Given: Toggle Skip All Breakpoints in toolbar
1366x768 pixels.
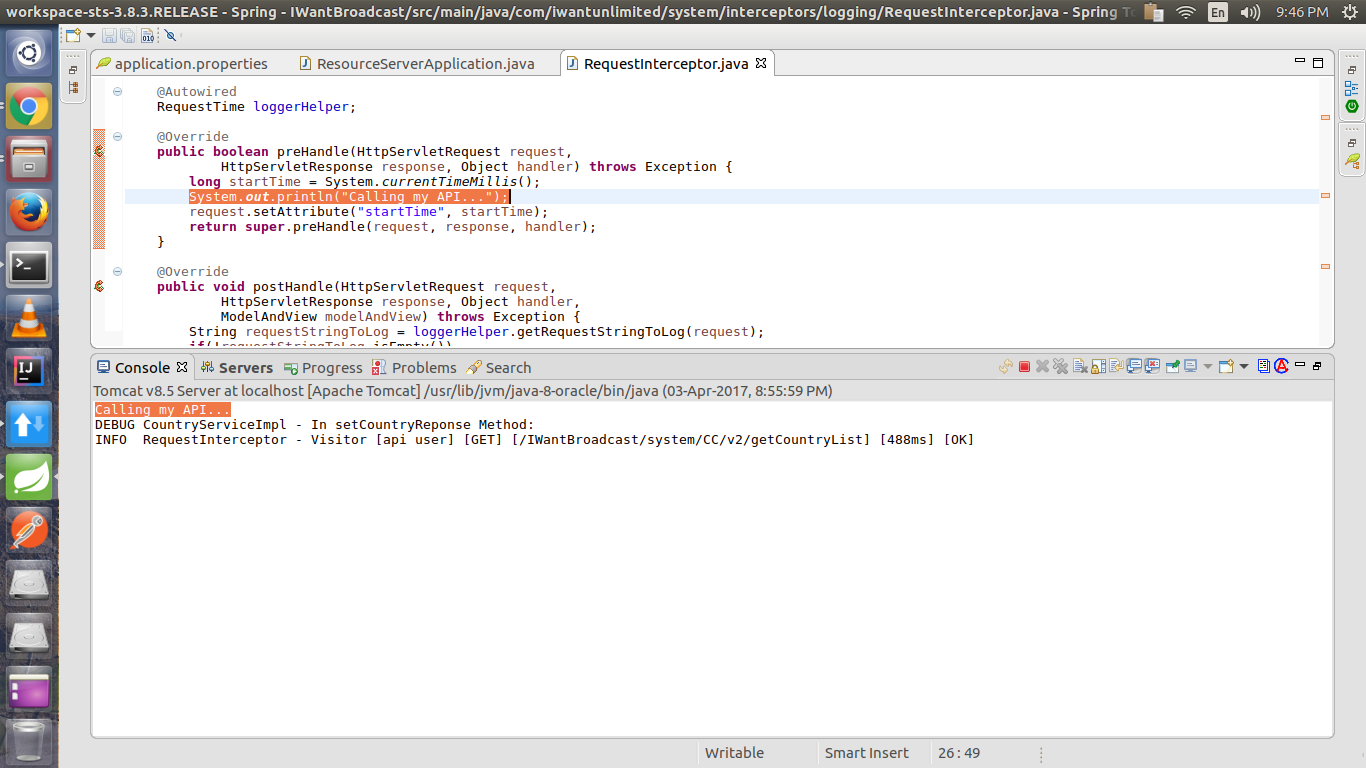Looking at the screenshot, I should click(x=170, y=36).
